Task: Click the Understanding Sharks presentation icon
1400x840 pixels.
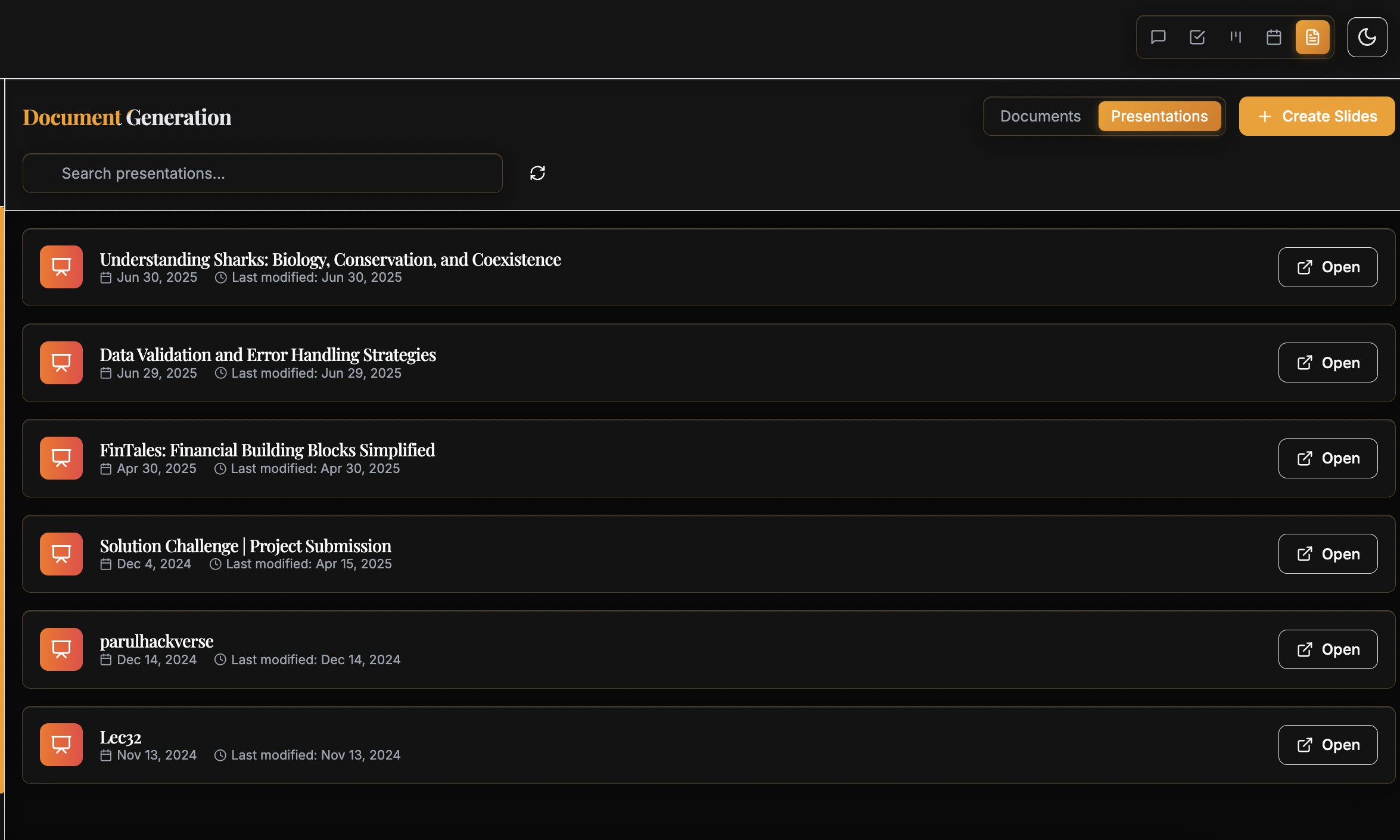Action: click(61, 267)
